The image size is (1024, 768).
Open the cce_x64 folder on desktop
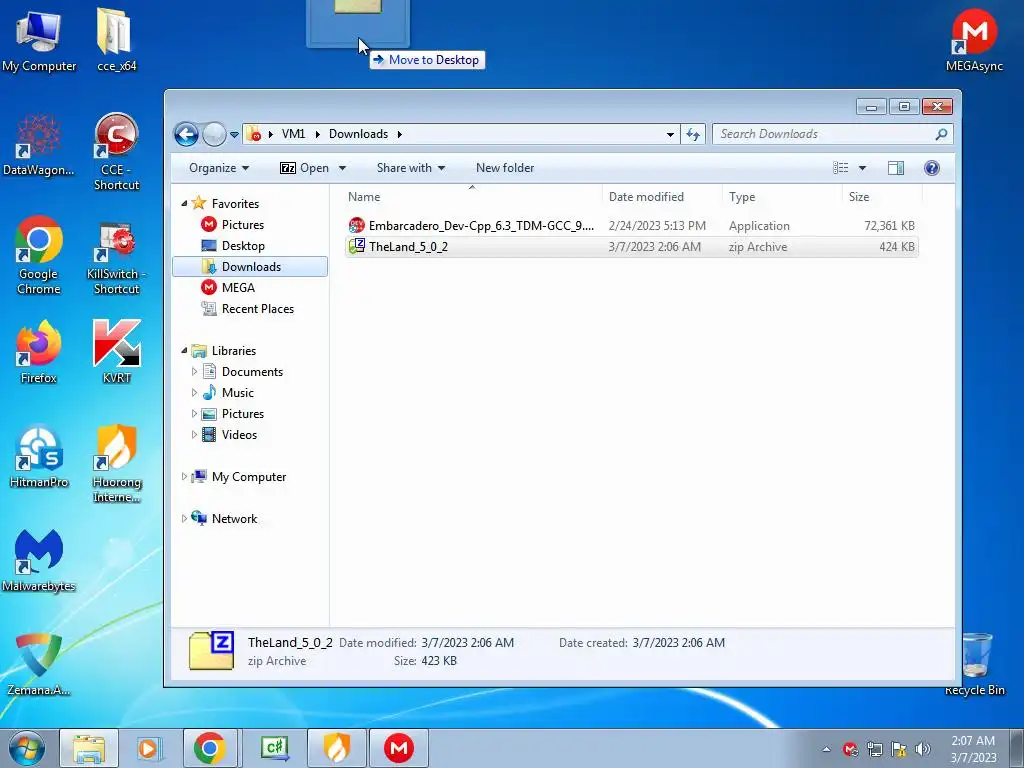coord(116,39)
